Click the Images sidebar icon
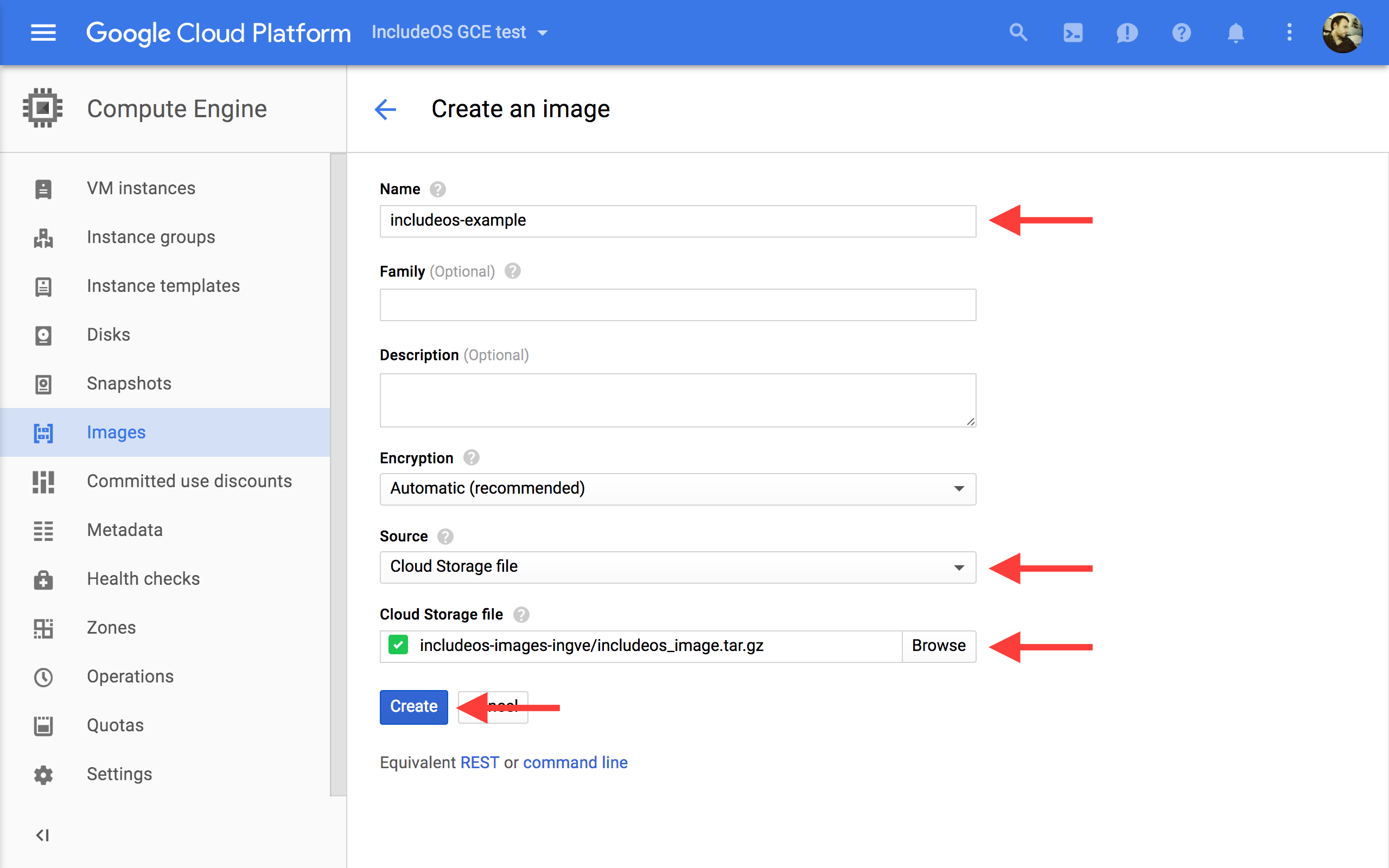This screenshot has width=1389, height=868. [43, 433]
